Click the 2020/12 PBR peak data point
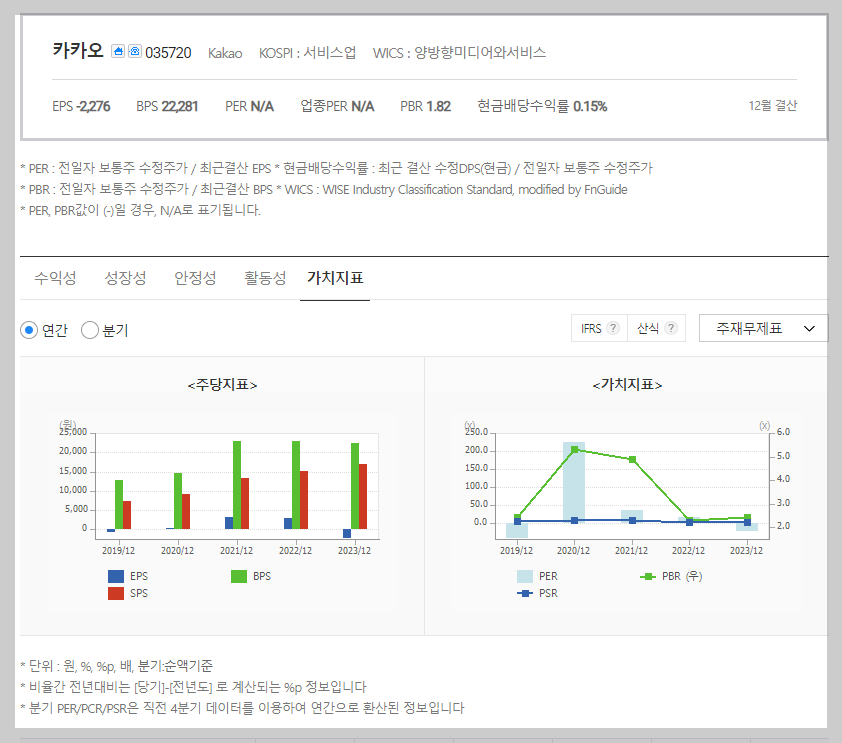The image size is (842, 743). click(x=575, y=449)
